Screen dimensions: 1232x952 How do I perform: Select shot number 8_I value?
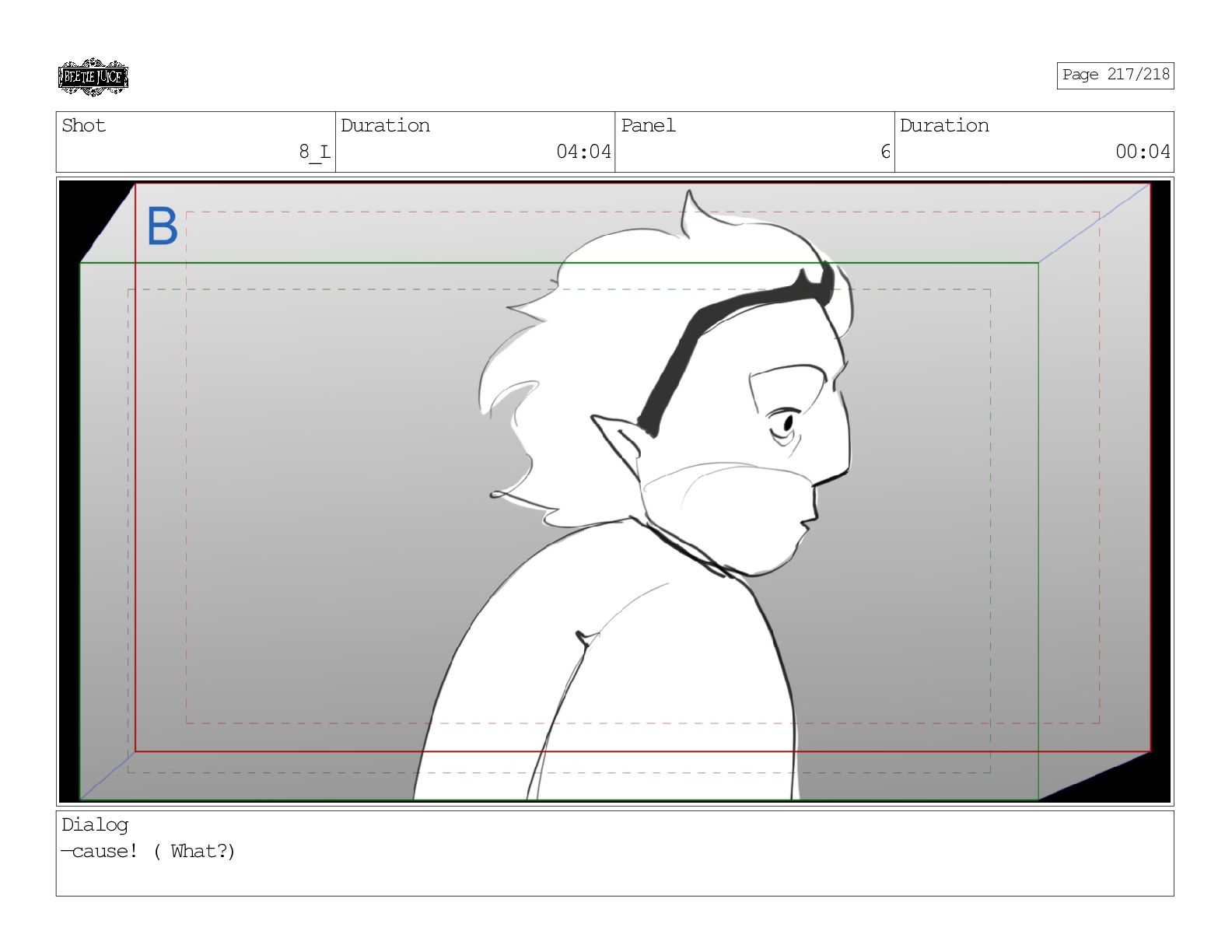click(x=314, y=152)
